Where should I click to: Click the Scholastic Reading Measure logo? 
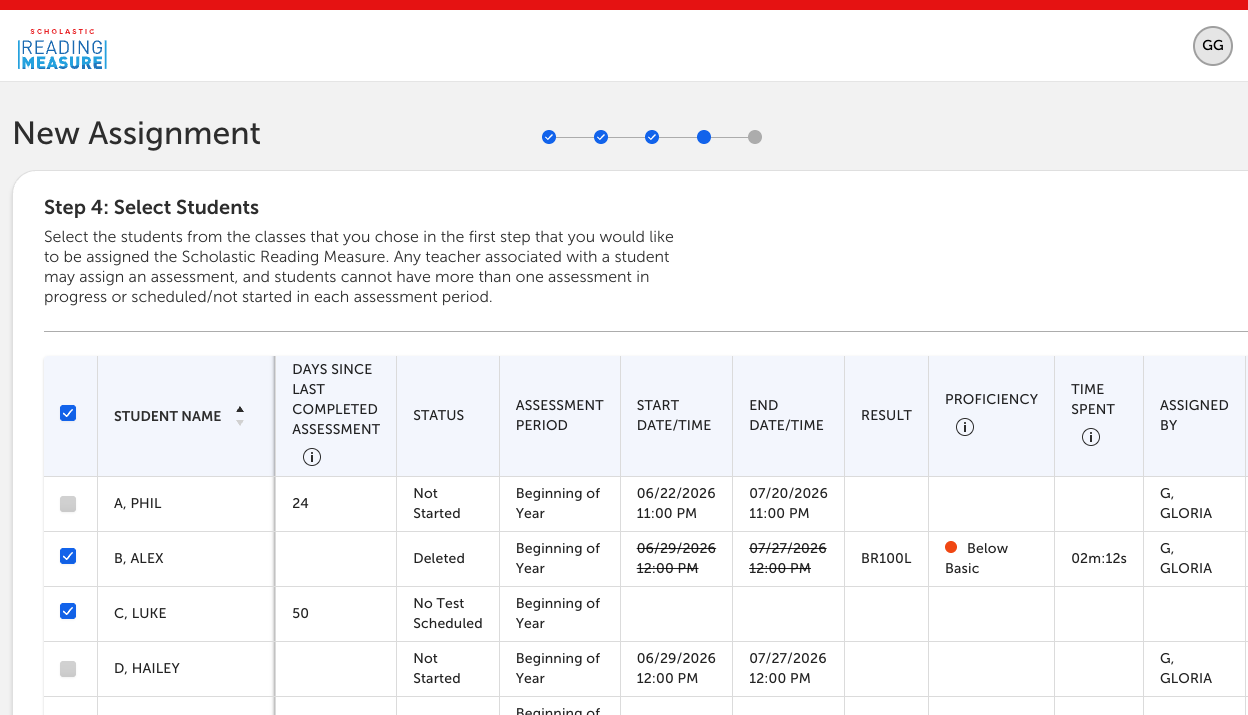point(62,49)
